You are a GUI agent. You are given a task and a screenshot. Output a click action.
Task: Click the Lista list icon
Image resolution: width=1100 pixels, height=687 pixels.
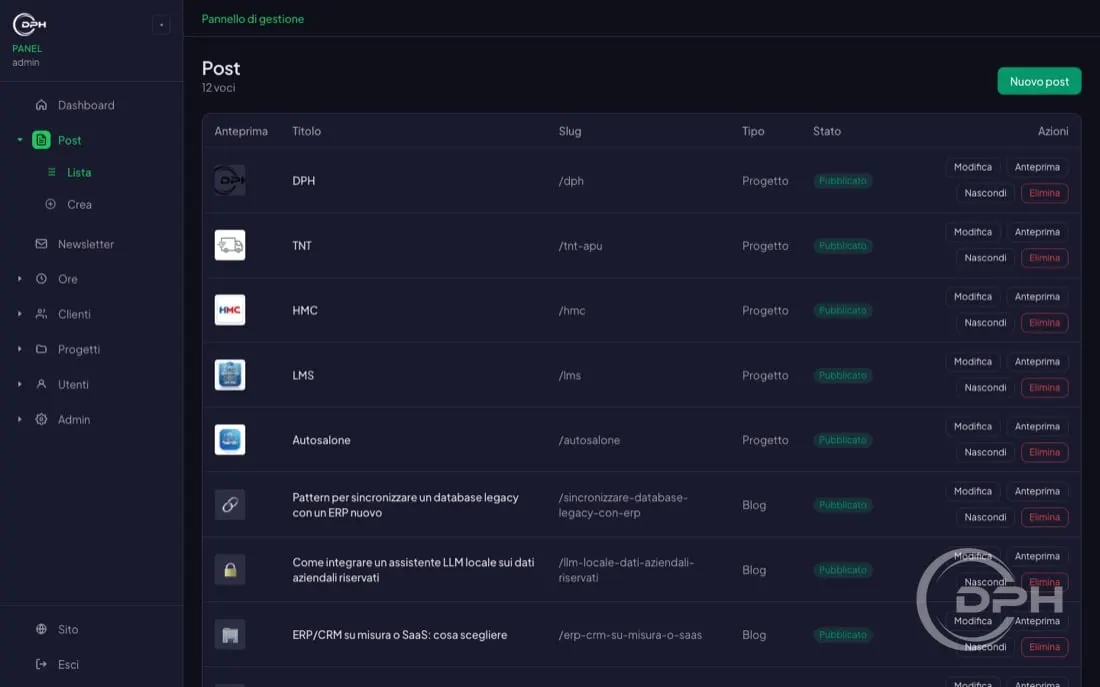pos(51,172)
